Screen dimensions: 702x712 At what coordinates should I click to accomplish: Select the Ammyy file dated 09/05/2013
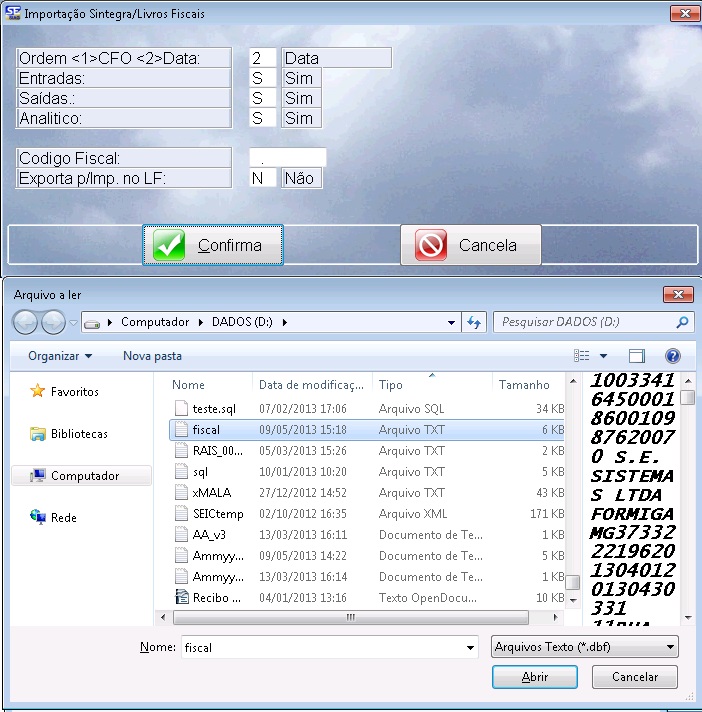tap(366, 555)
